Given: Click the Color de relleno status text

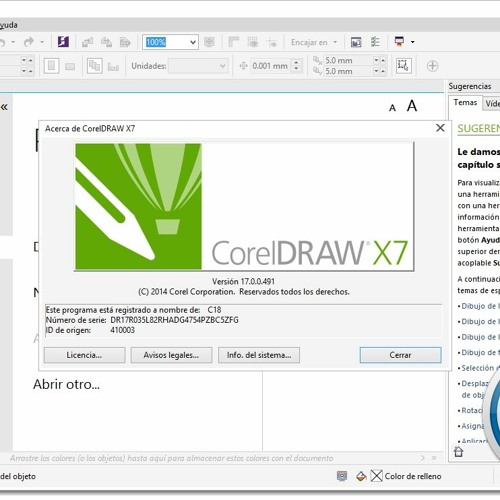Looking at the screenshot, I should tap(413, 476).
